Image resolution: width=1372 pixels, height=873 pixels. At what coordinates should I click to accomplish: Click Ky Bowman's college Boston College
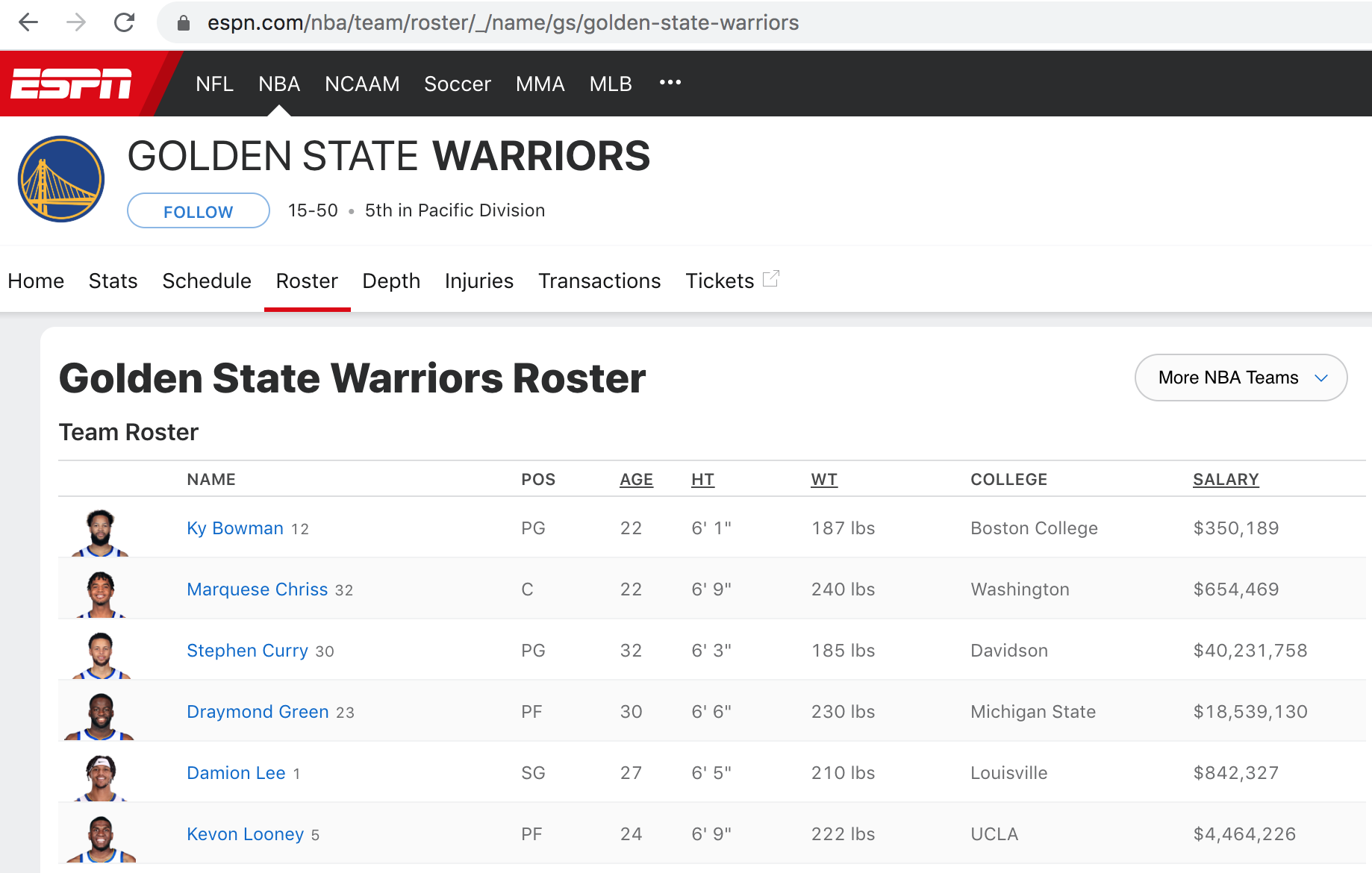(1034, 528)
